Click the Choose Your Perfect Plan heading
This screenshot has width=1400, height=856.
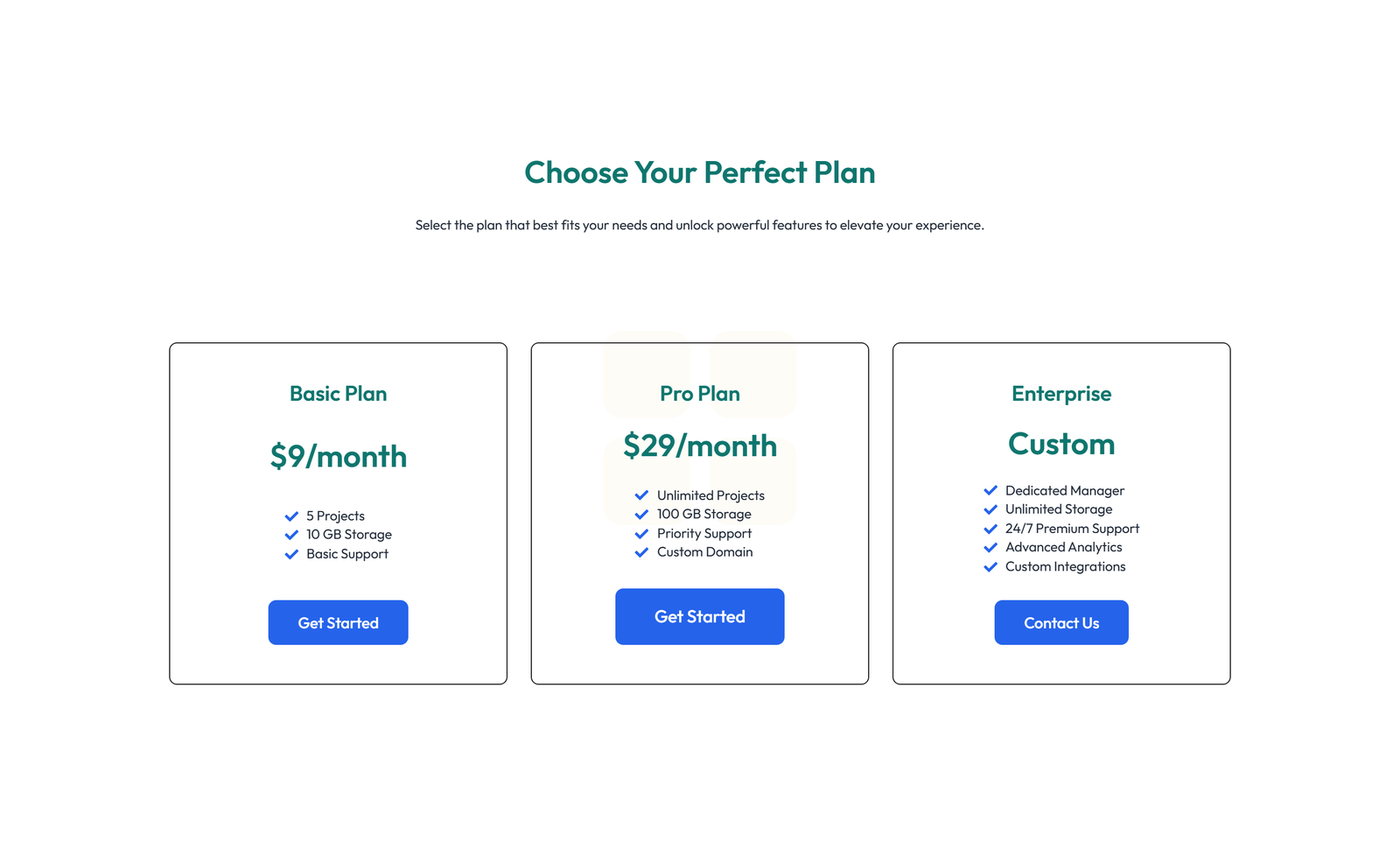pyautogui.click(x=699, y=172)
